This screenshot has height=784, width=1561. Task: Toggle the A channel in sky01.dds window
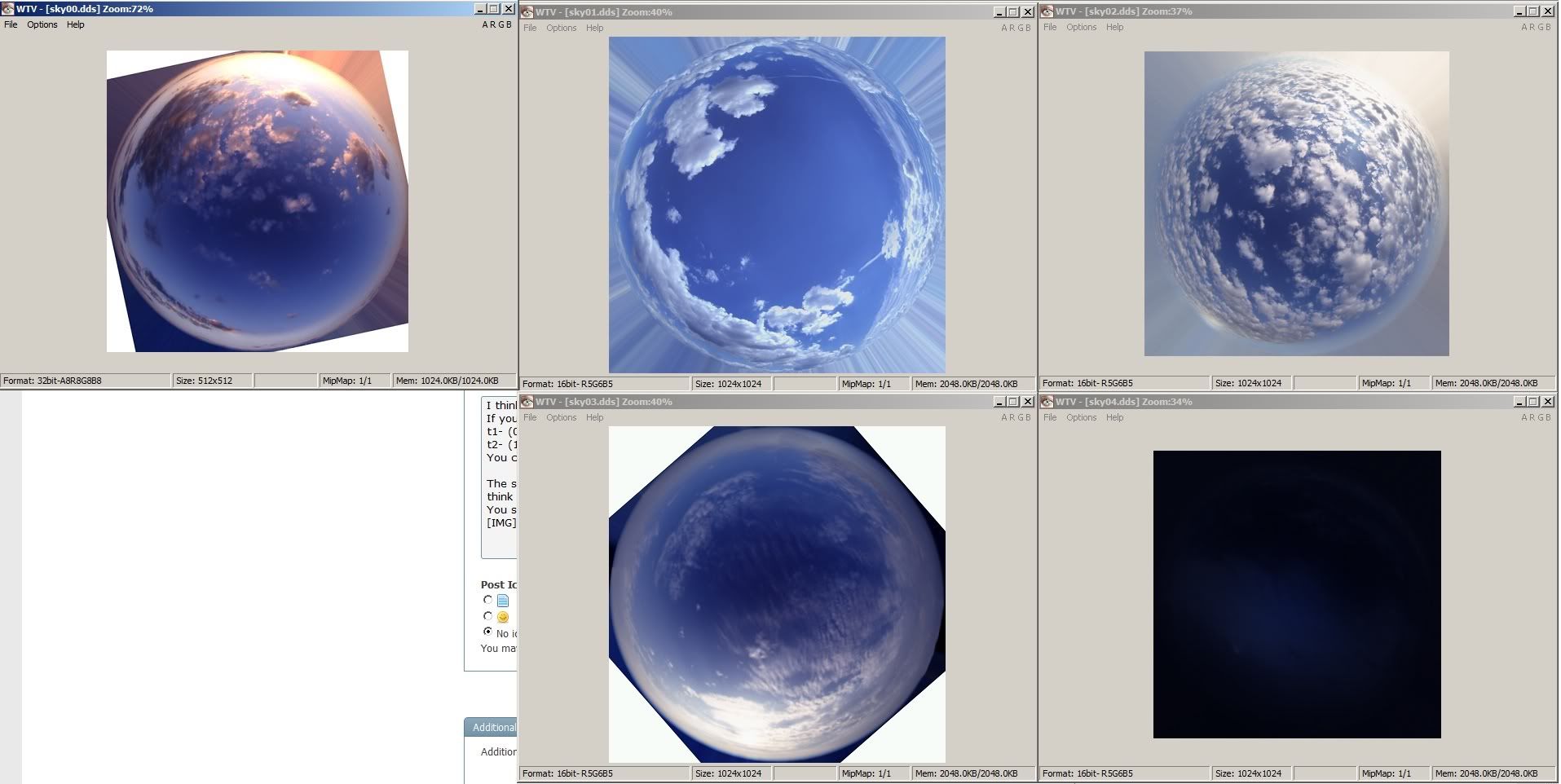click(x=1004, y=28)
